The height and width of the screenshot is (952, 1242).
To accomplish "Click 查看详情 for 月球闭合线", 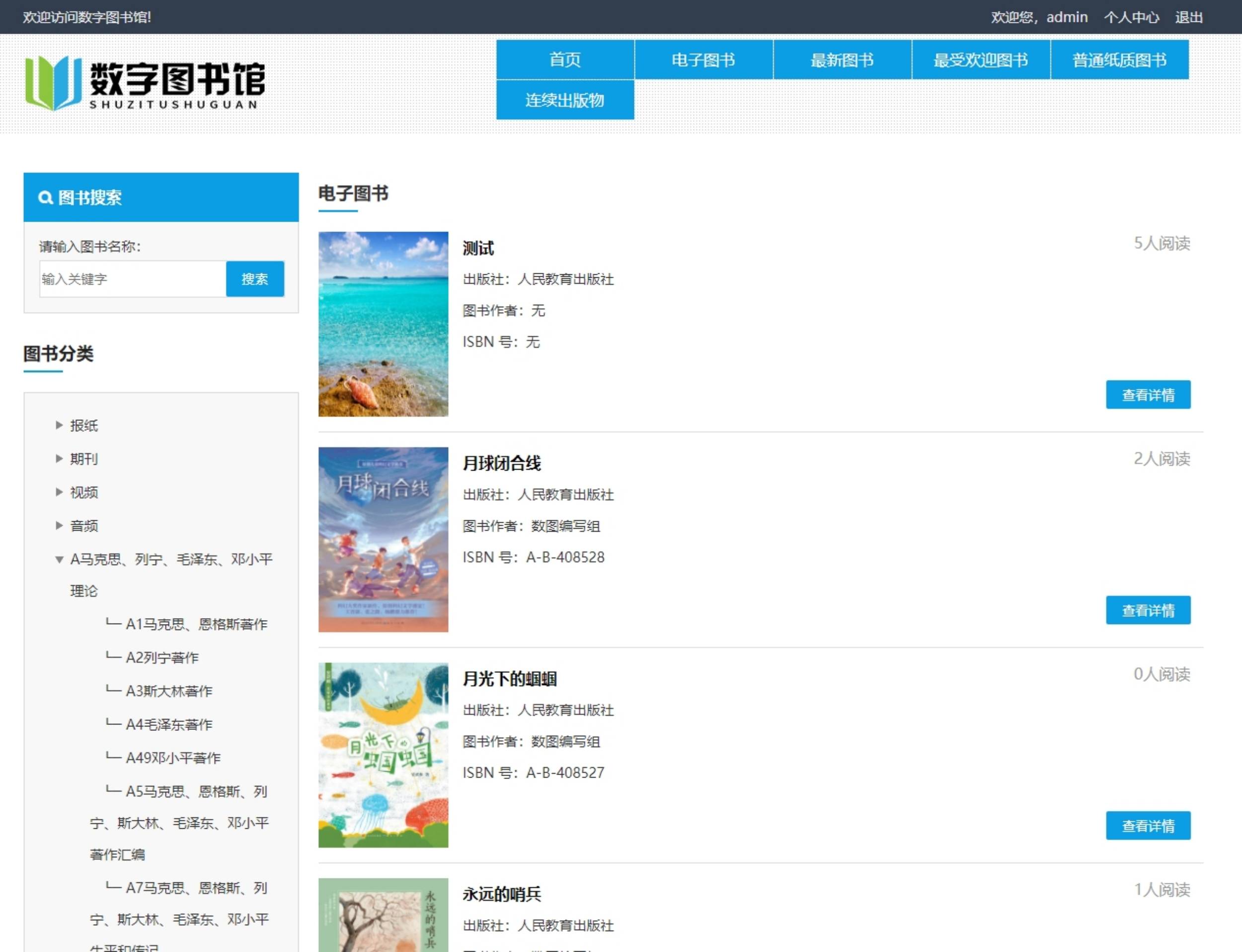I will (x=1148, y=610).
